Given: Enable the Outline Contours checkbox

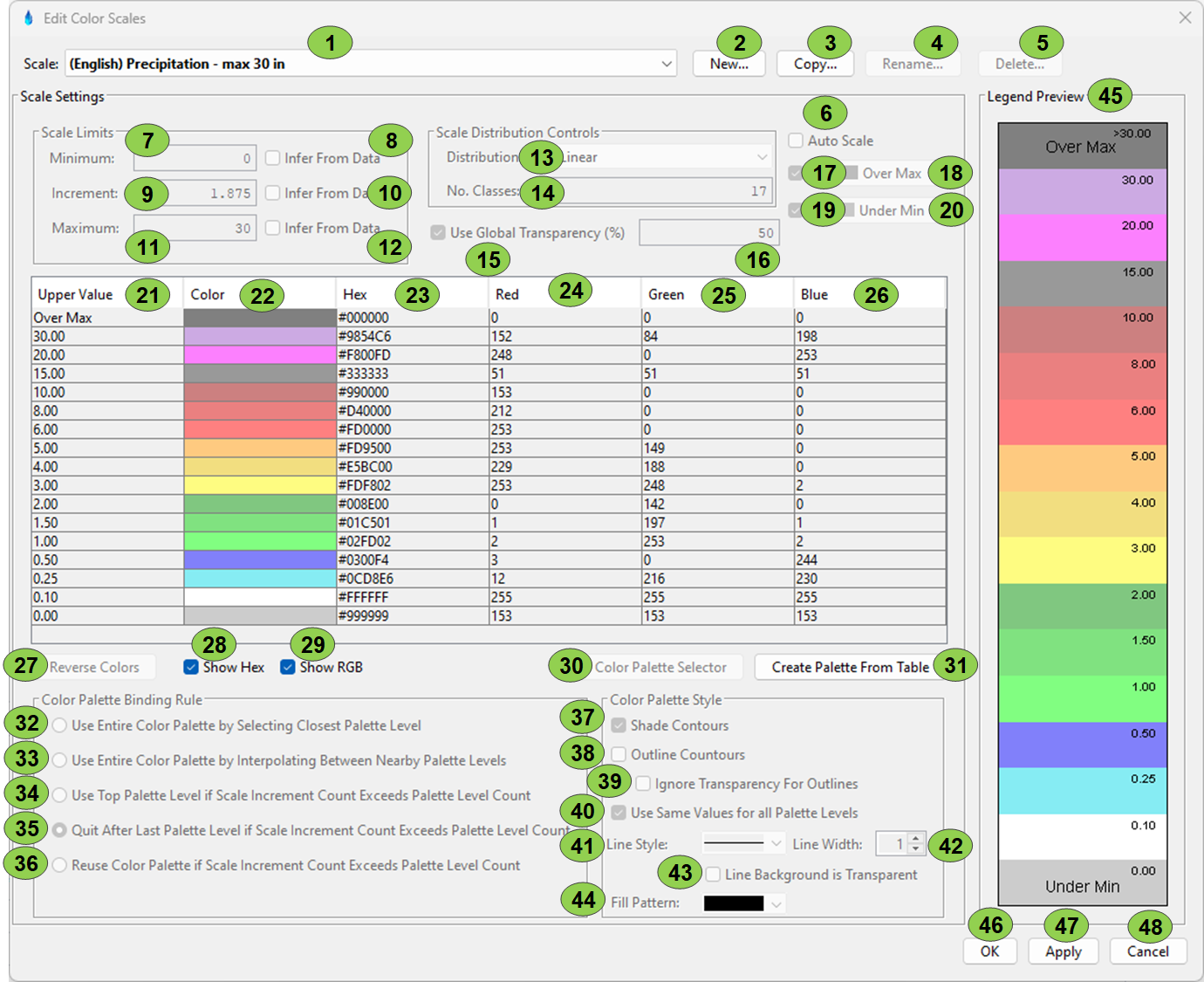Looking at the screenshot, I should (619, 754).
